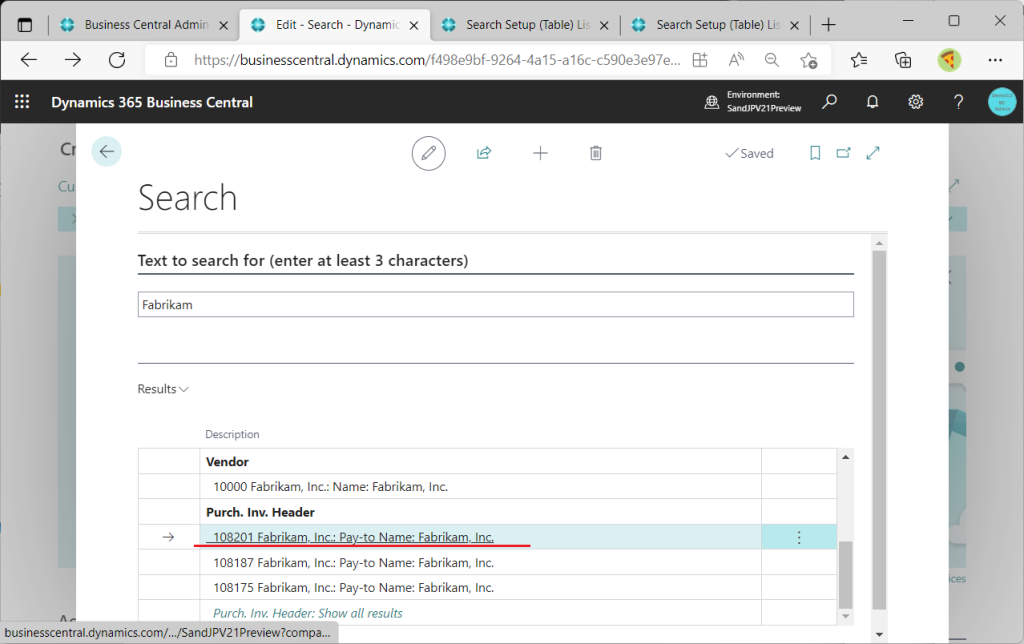Activate the Read aloud icon

[736, 60]
